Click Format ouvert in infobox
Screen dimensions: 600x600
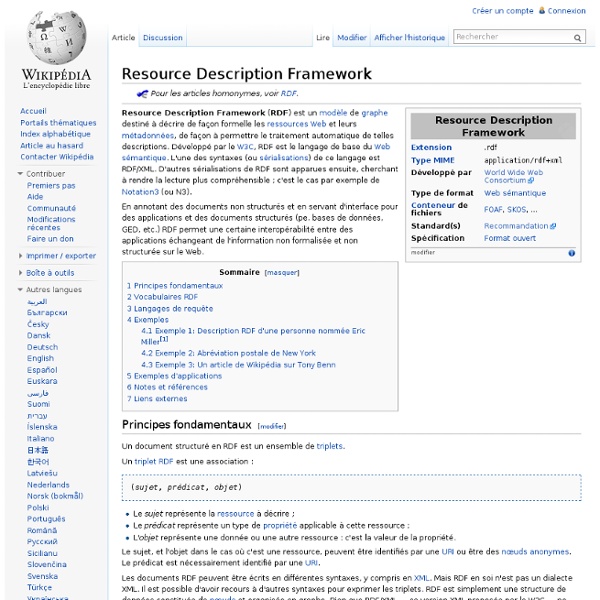coord(510,238)
